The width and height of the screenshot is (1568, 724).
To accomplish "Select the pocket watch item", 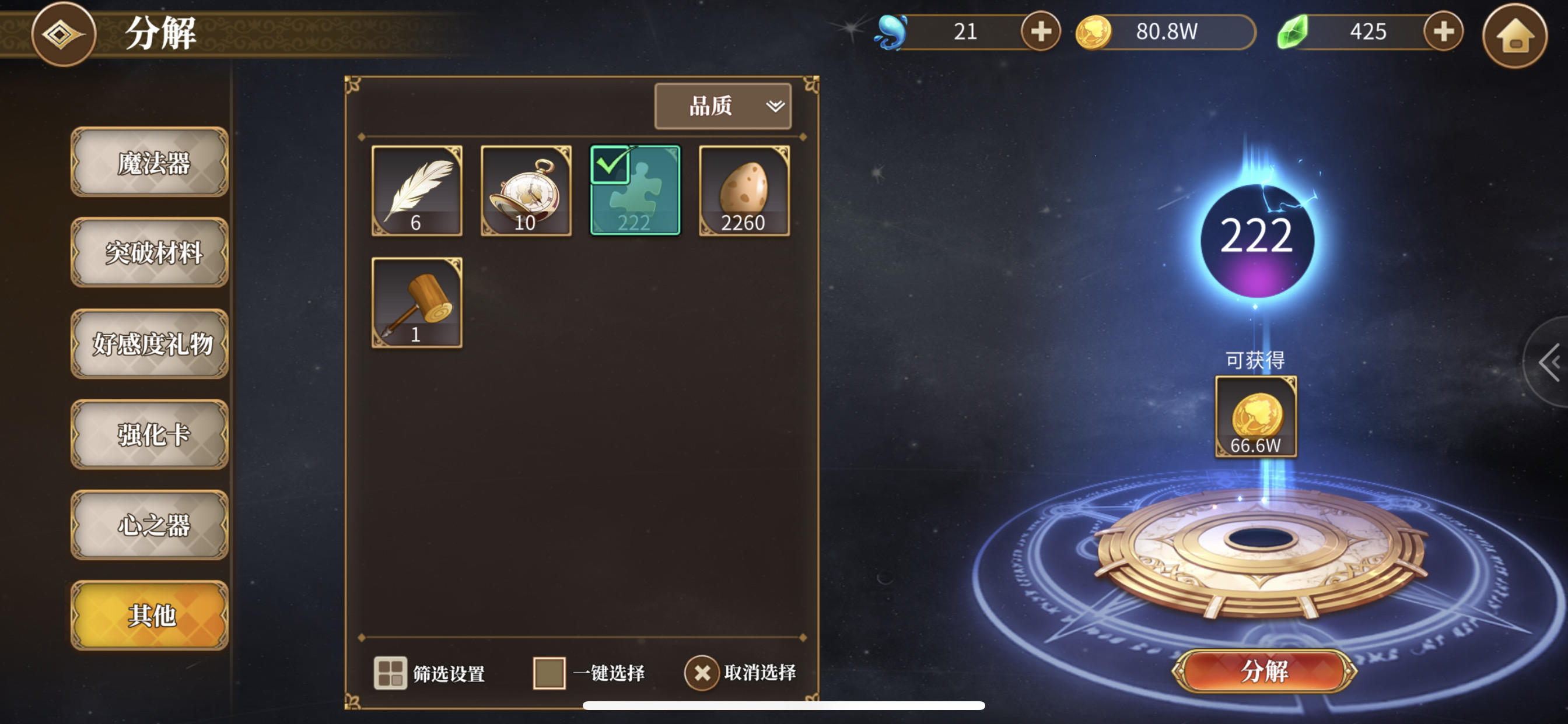I will click(526, 191).
